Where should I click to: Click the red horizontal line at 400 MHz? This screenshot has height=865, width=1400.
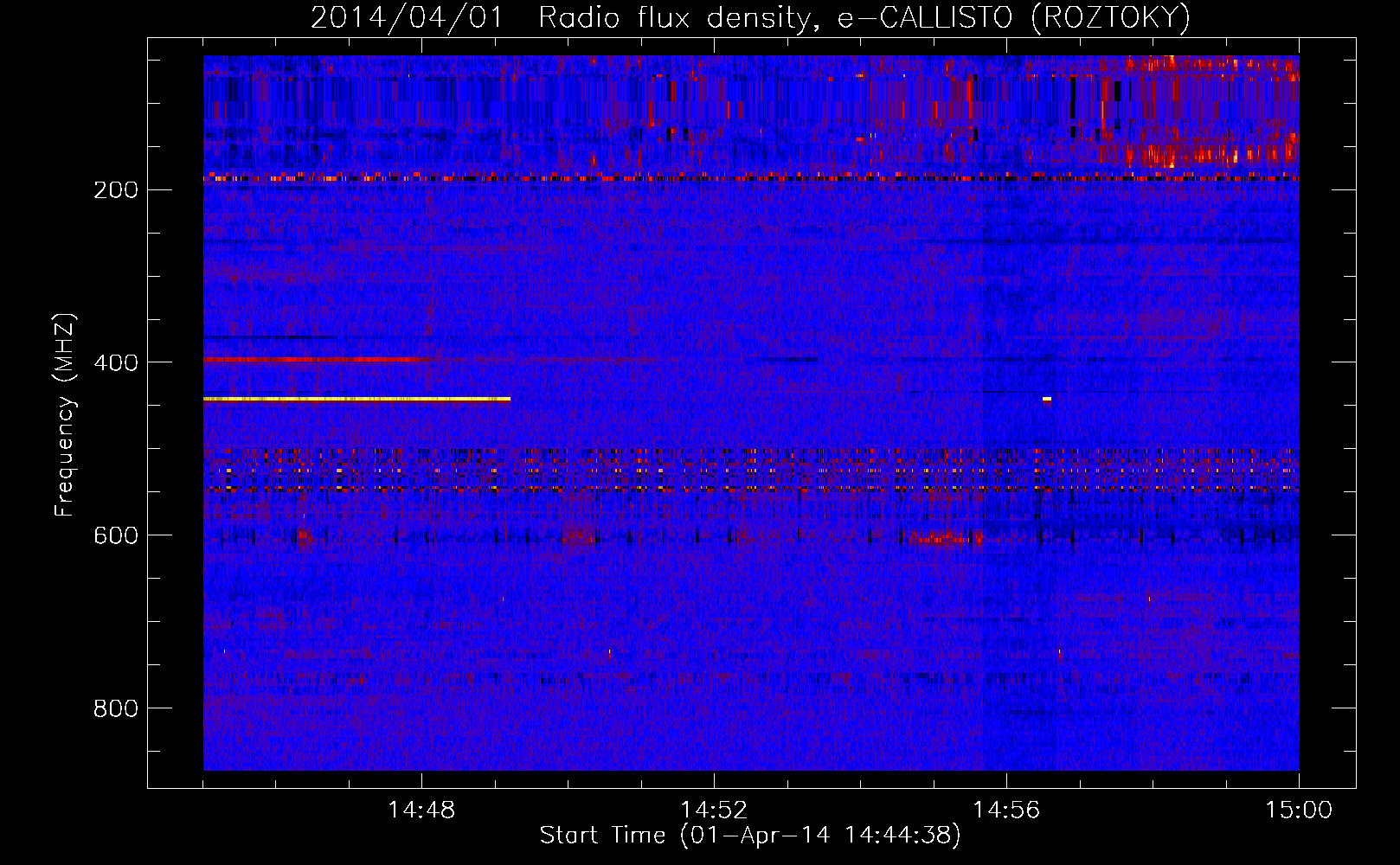[x=318, y=359]
